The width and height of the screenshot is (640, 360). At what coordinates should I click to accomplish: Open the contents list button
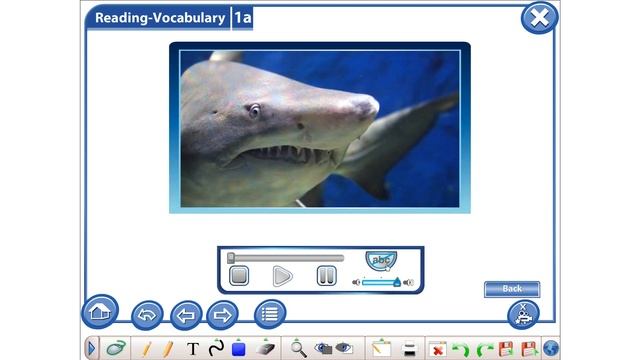(x=270, y=314)
